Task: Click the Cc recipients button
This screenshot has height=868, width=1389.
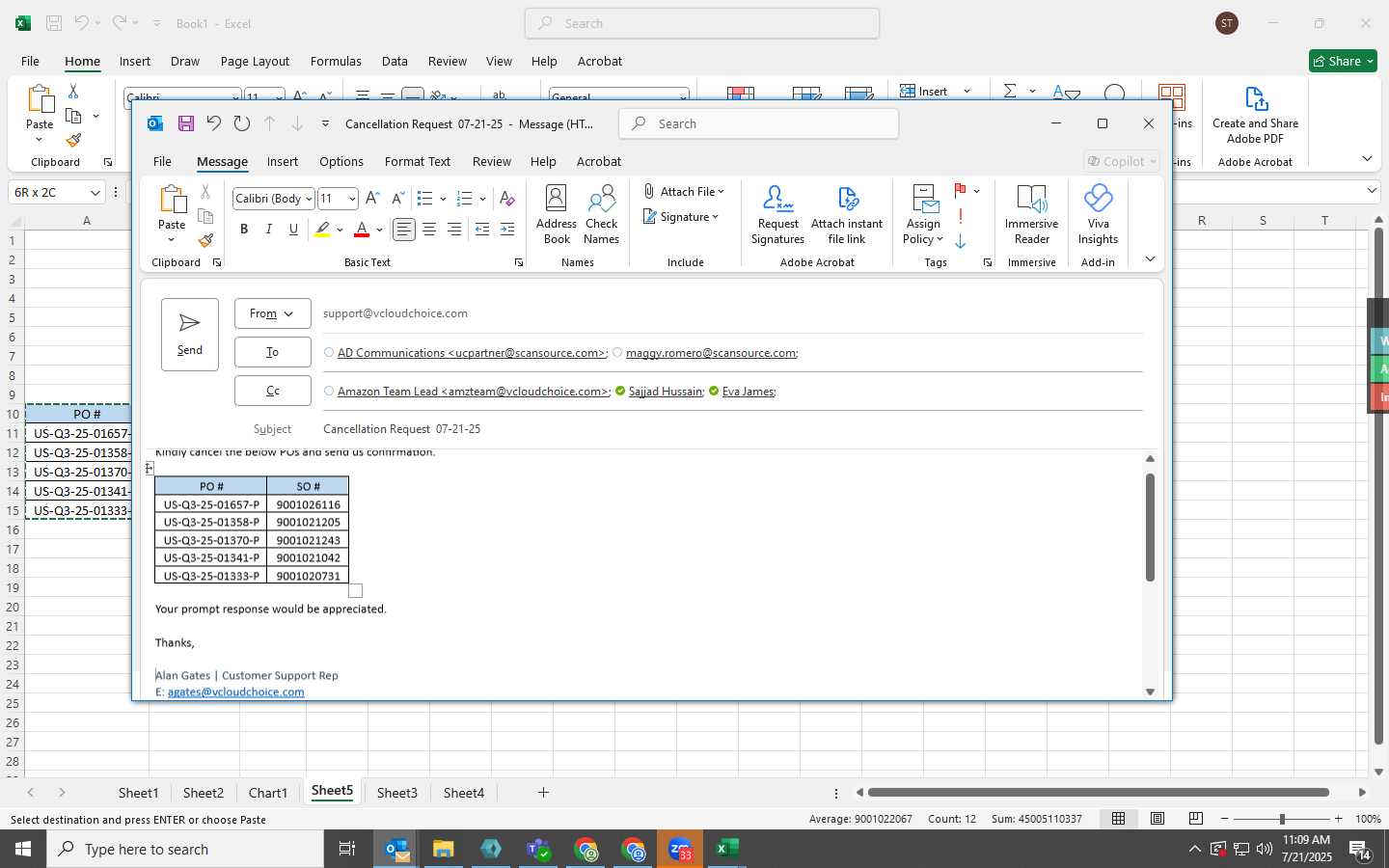Action: point(272,391)
